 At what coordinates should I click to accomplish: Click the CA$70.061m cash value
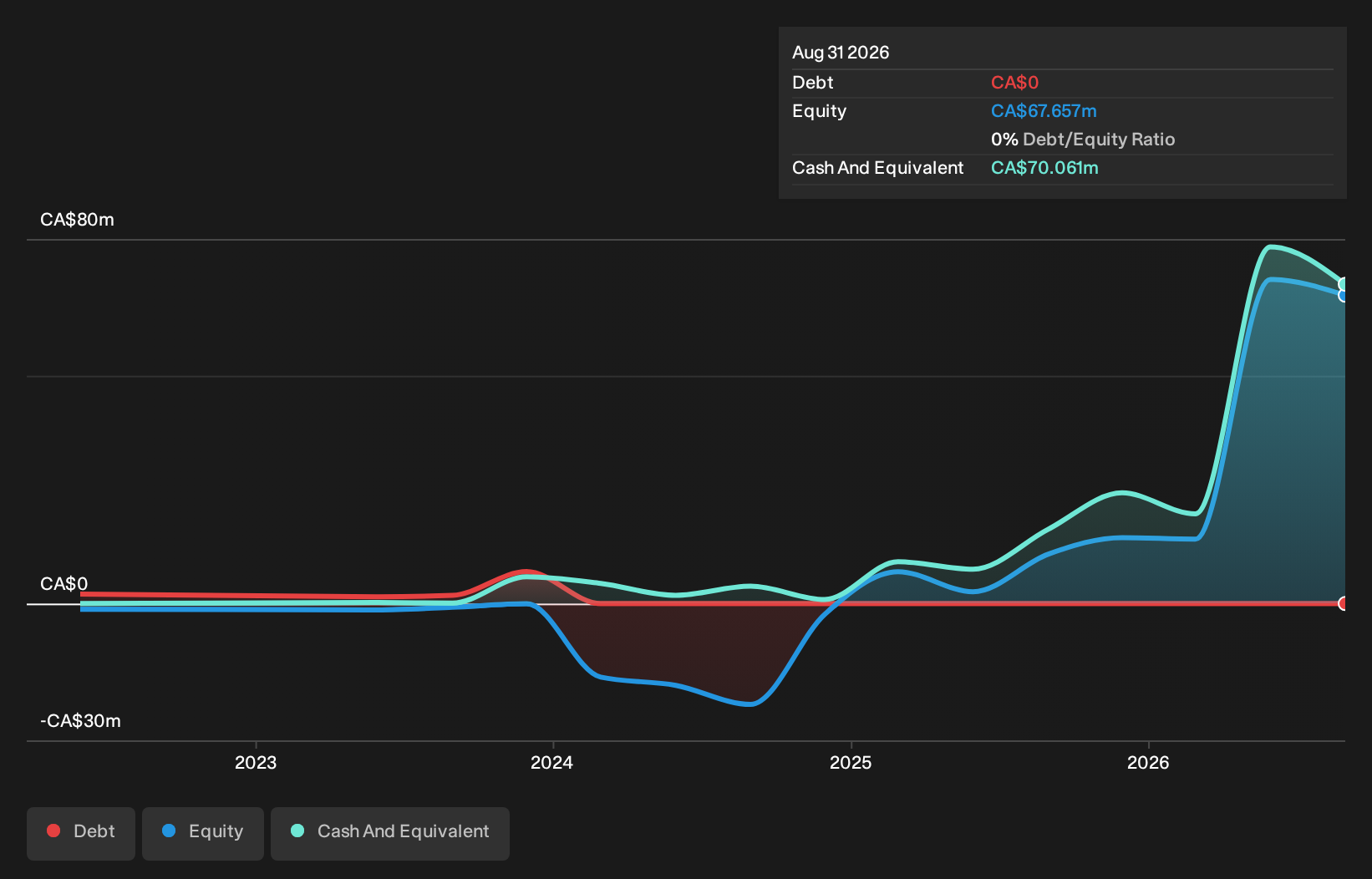[x=1044, y=168]
